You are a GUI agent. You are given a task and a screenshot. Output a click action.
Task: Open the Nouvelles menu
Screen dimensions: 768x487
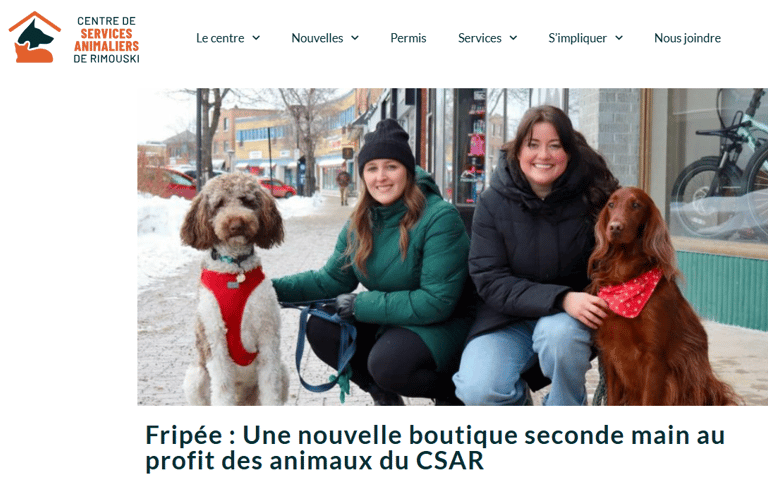tap(317, 38)
